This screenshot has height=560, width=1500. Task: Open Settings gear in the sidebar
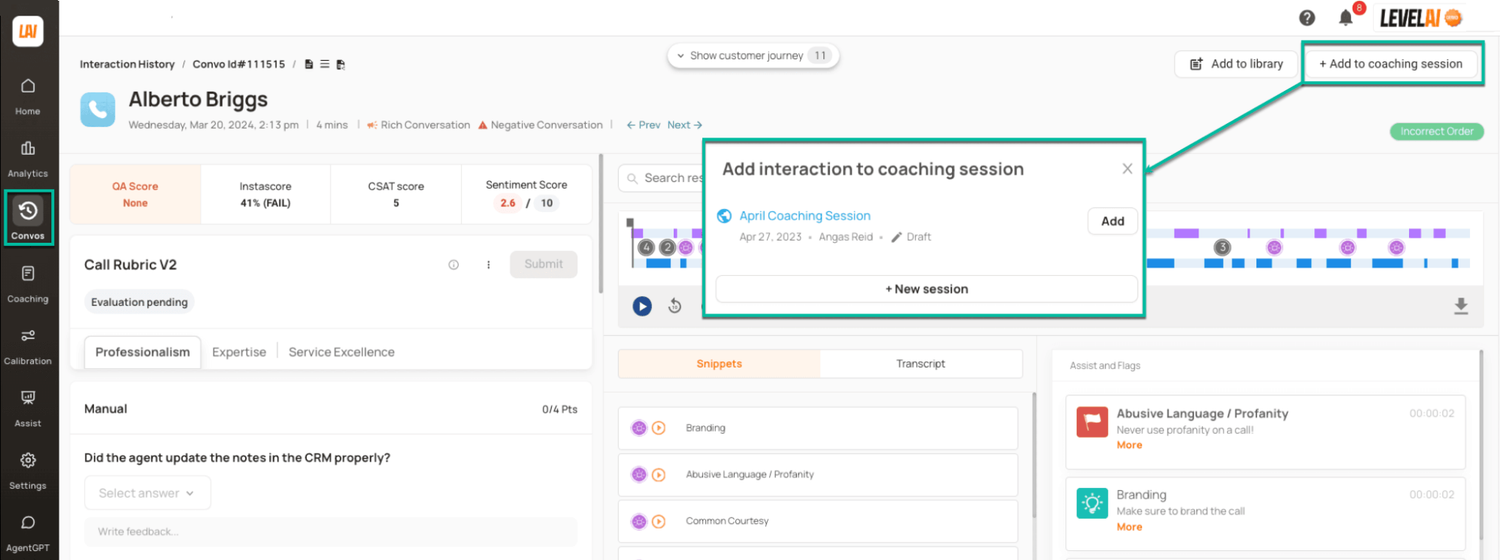pos(28,471)
